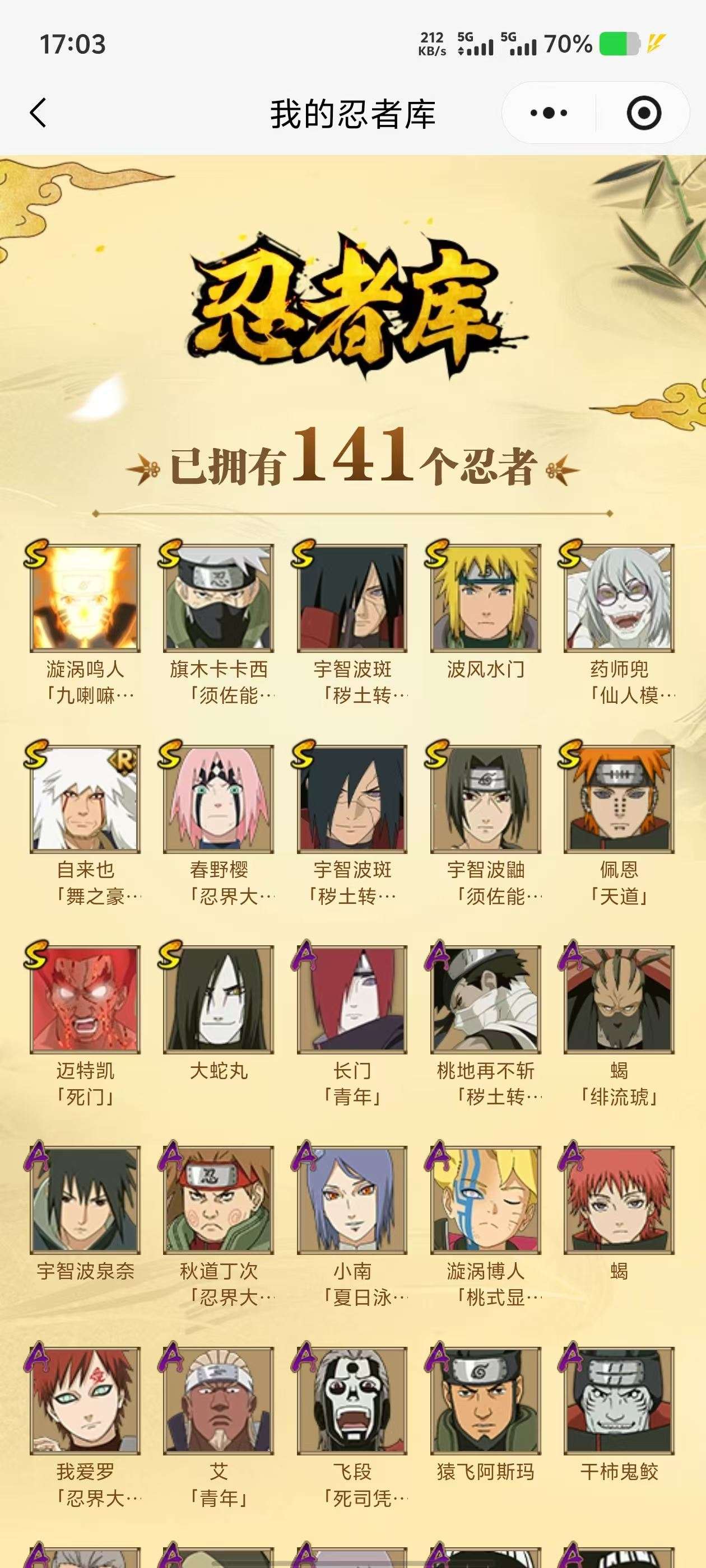Open the 迈特凯「死门」portrait
The image size is (706, 1568).
85,999
